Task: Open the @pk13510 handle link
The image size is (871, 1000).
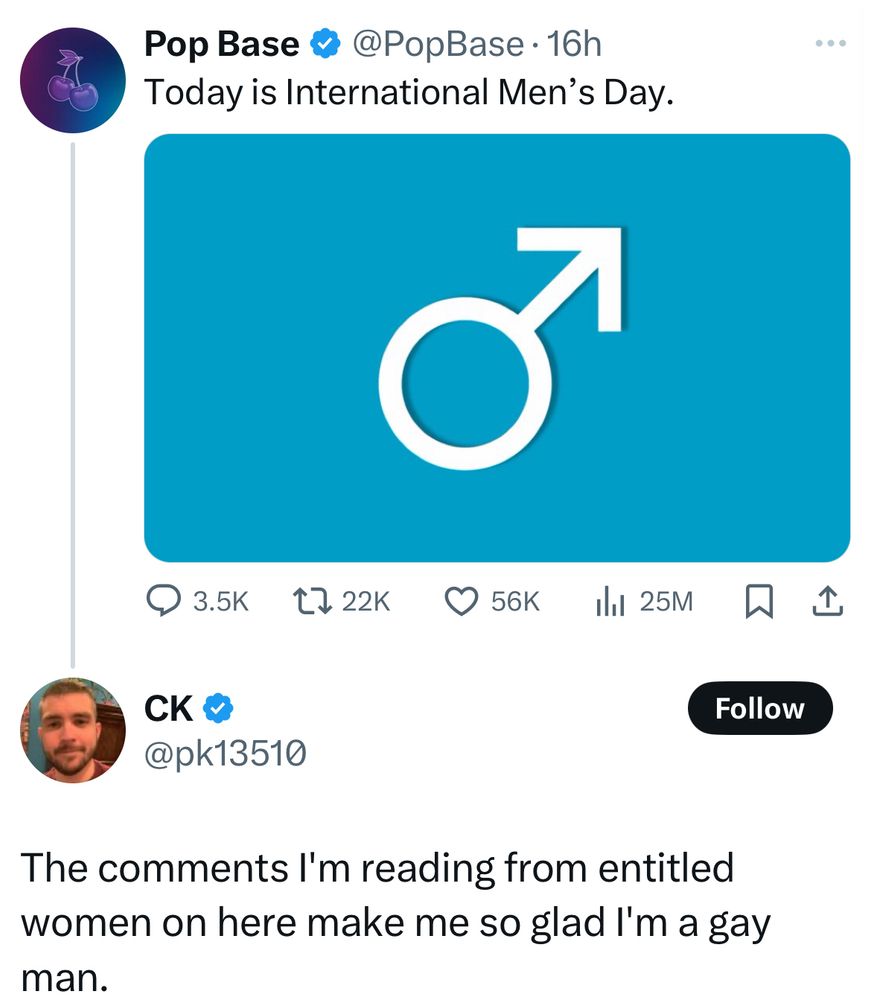Action: (226, 752)
